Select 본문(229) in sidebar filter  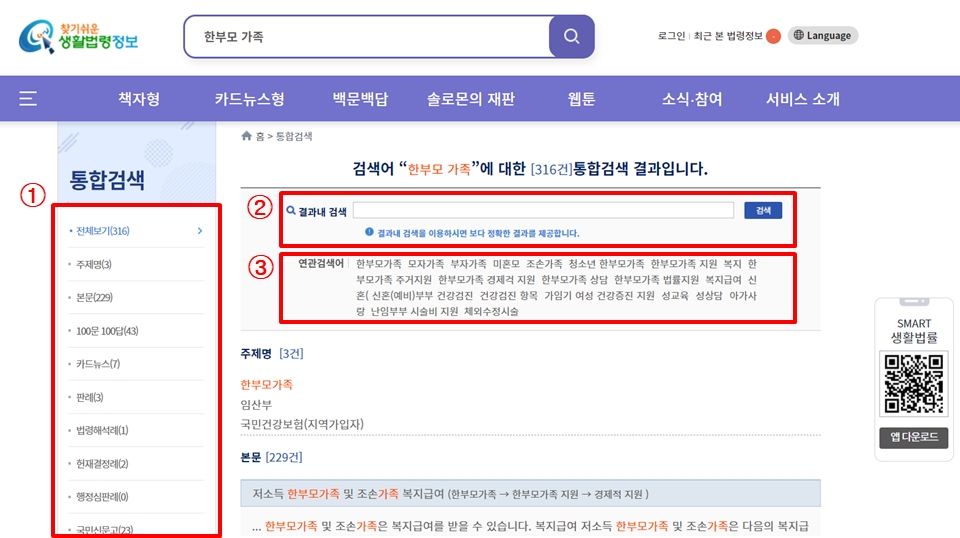pos(94,298)
